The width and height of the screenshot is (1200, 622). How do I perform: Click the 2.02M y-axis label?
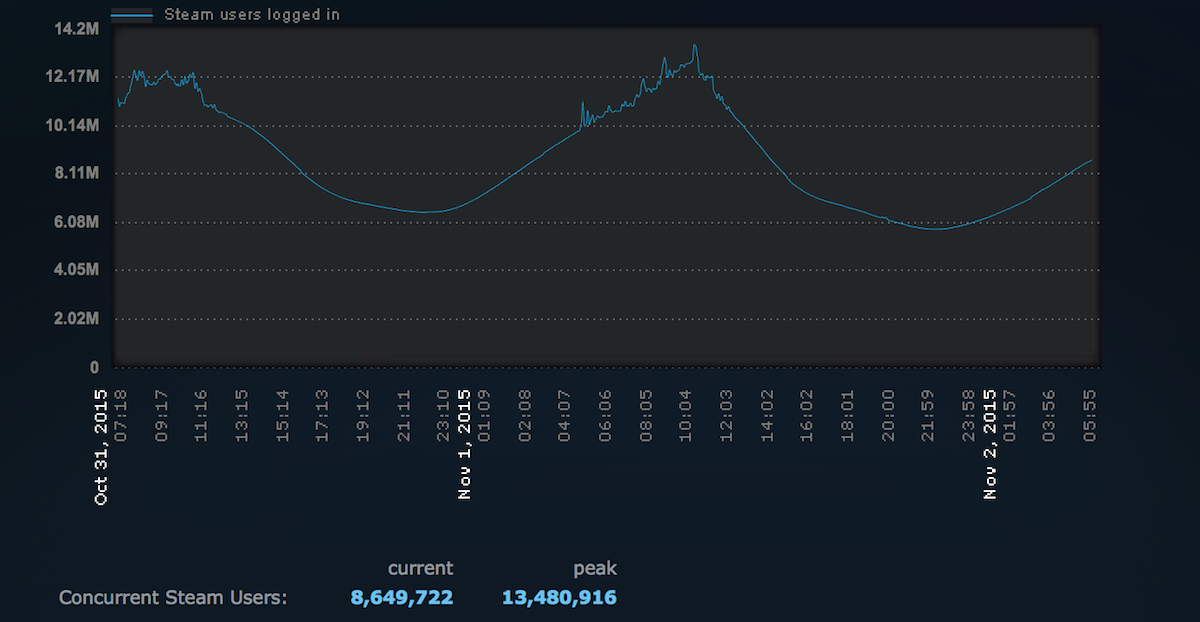pyautogui.click(x=76, y=319)
